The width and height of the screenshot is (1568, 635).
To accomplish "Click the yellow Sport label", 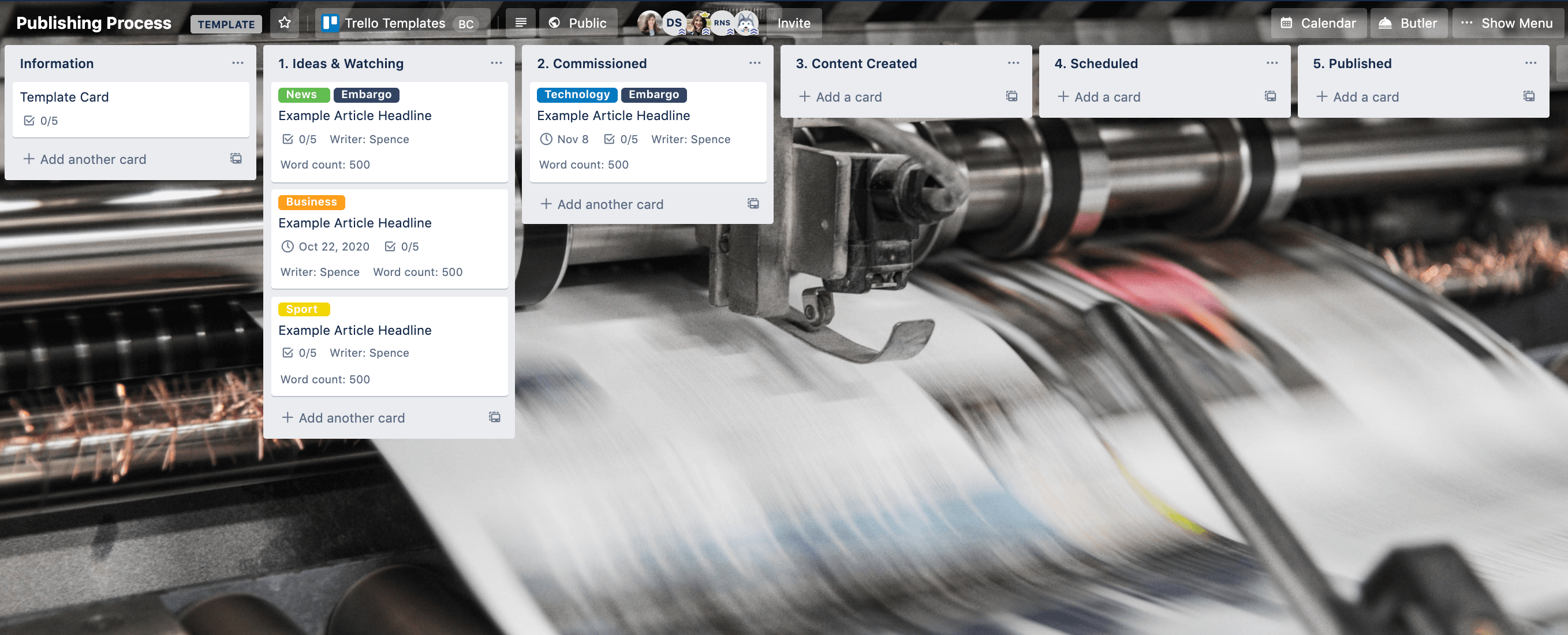I will coord(304,309).
